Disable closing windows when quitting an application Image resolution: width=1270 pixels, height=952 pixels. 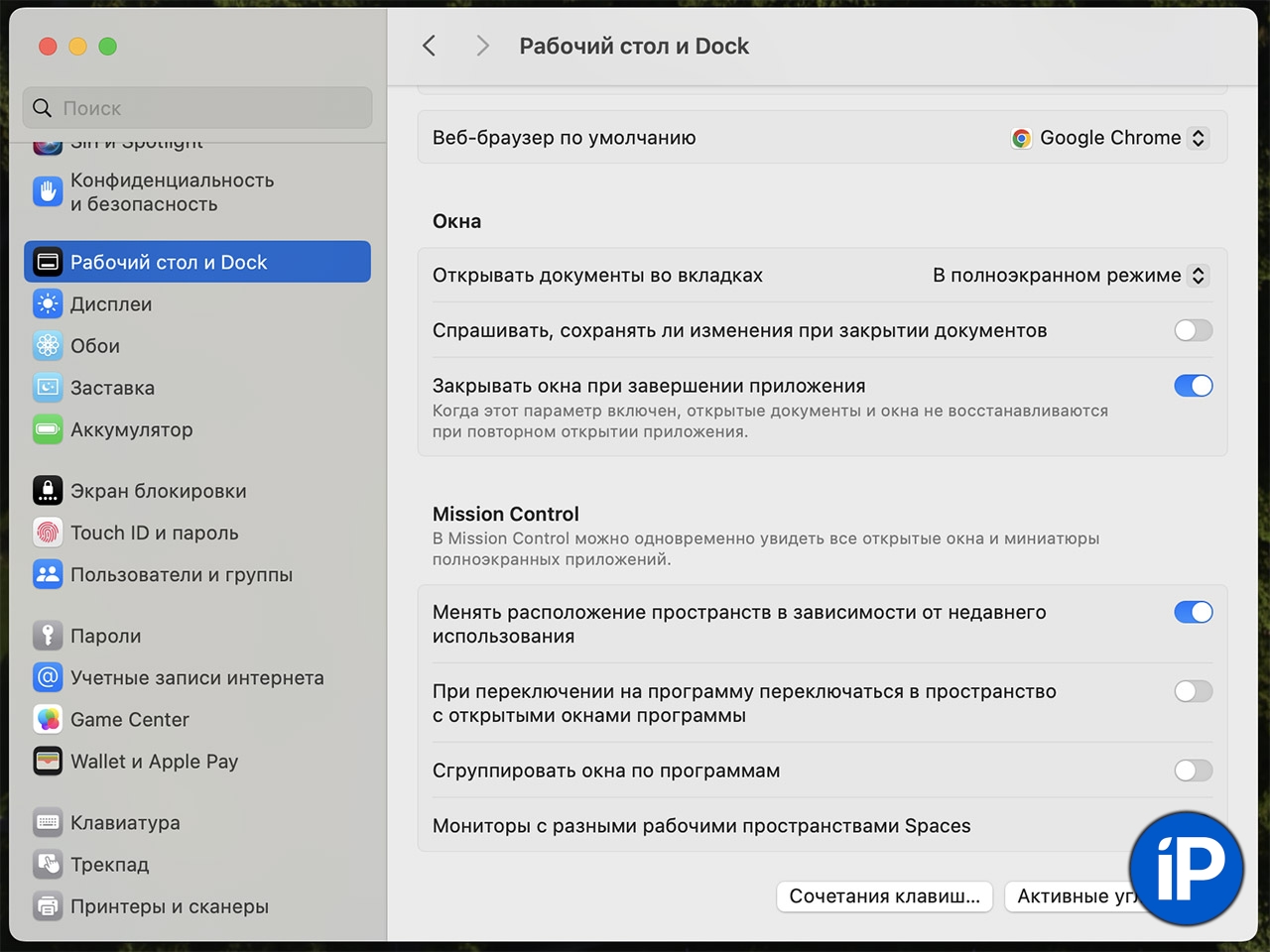point(1193,386)
